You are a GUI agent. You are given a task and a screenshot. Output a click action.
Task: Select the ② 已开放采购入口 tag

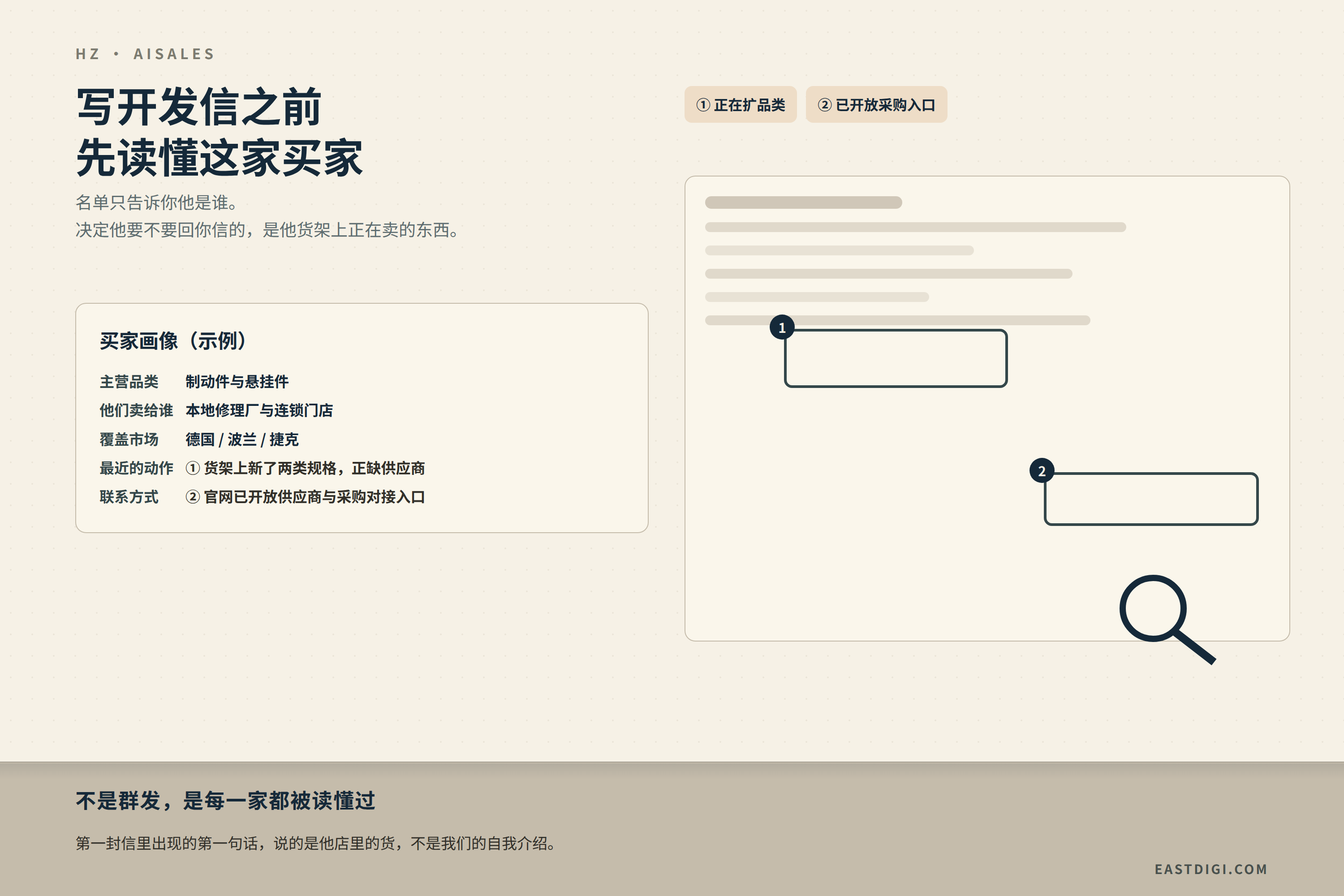click(x=876, y=104)
